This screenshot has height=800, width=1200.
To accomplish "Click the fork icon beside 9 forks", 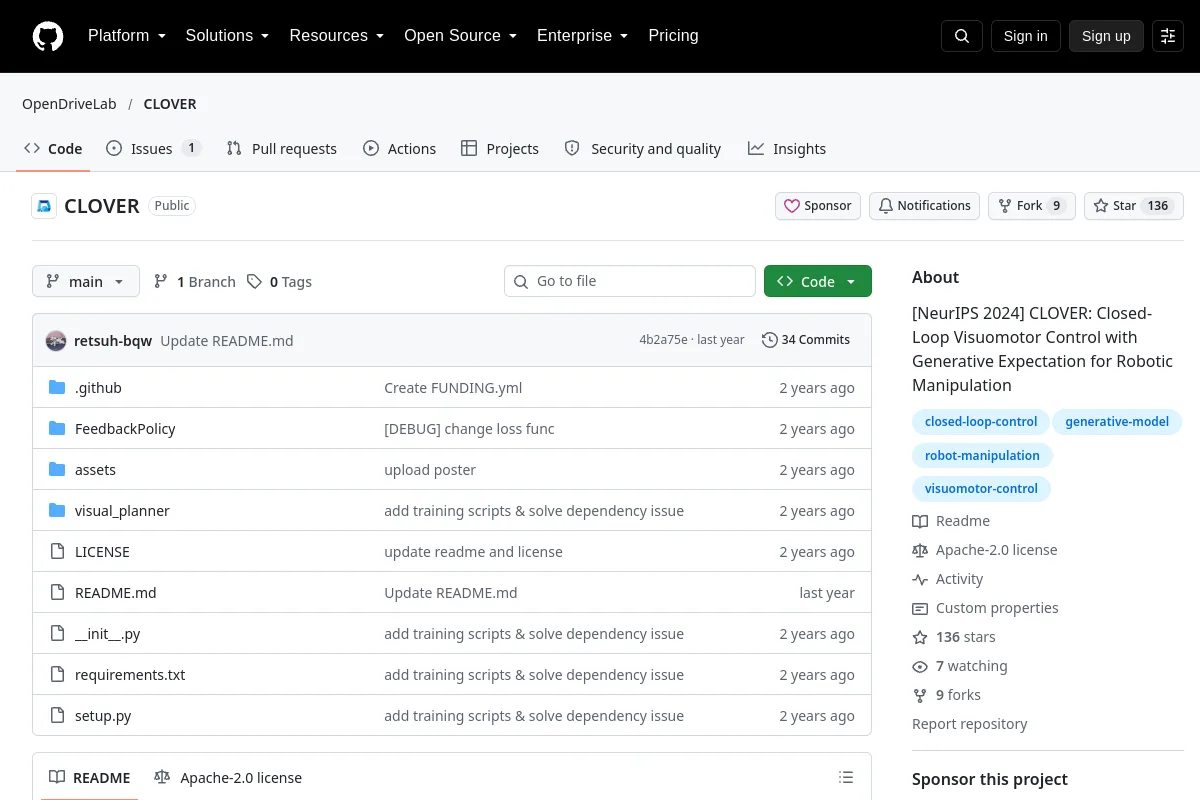I will (x=920, y=695).
